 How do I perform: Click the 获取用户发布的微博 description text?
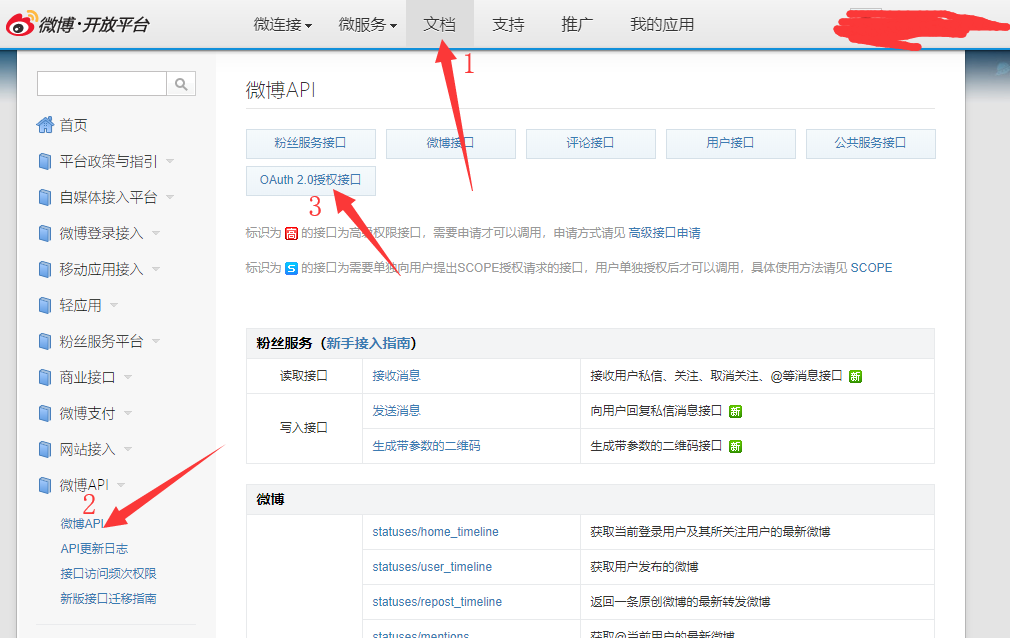(644, 567)
